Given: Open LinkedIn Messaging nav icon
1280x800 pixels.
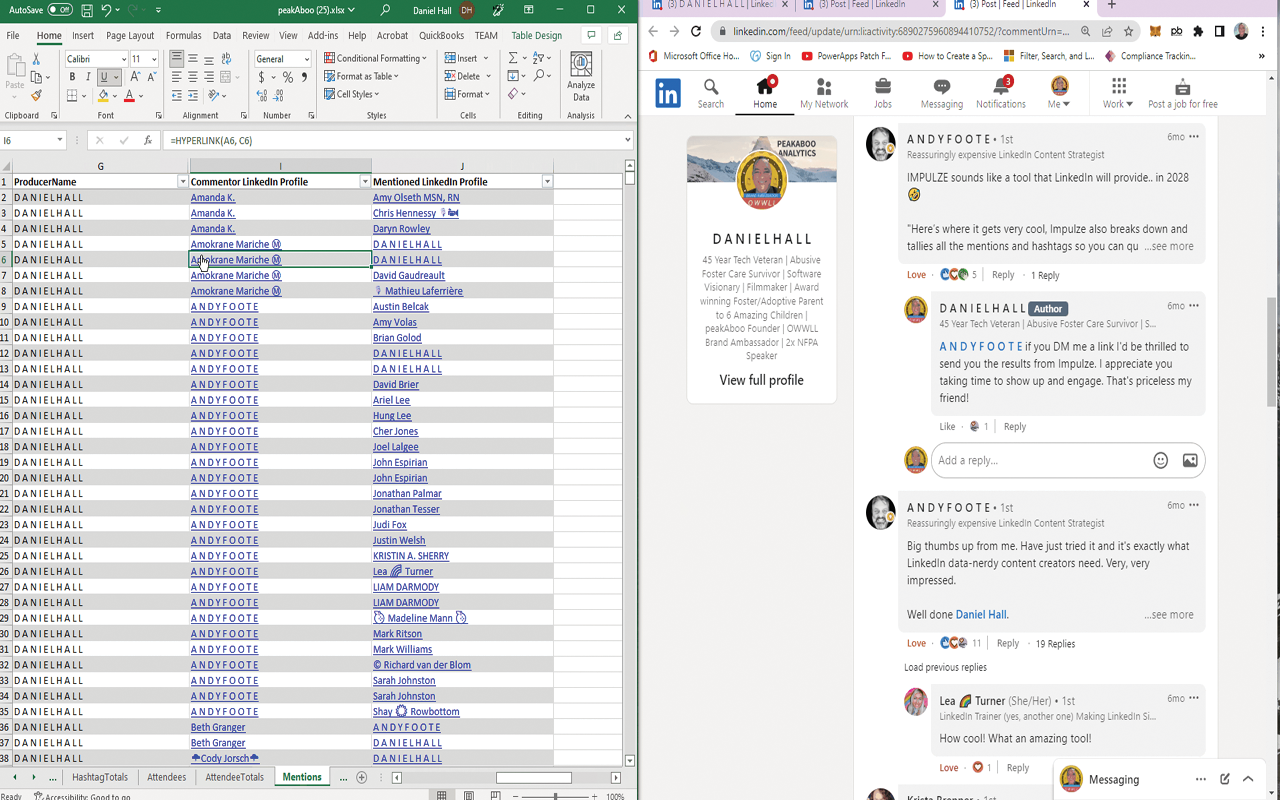Looking at the screenshot, I should pyautogui.click(x=941, y=93).
